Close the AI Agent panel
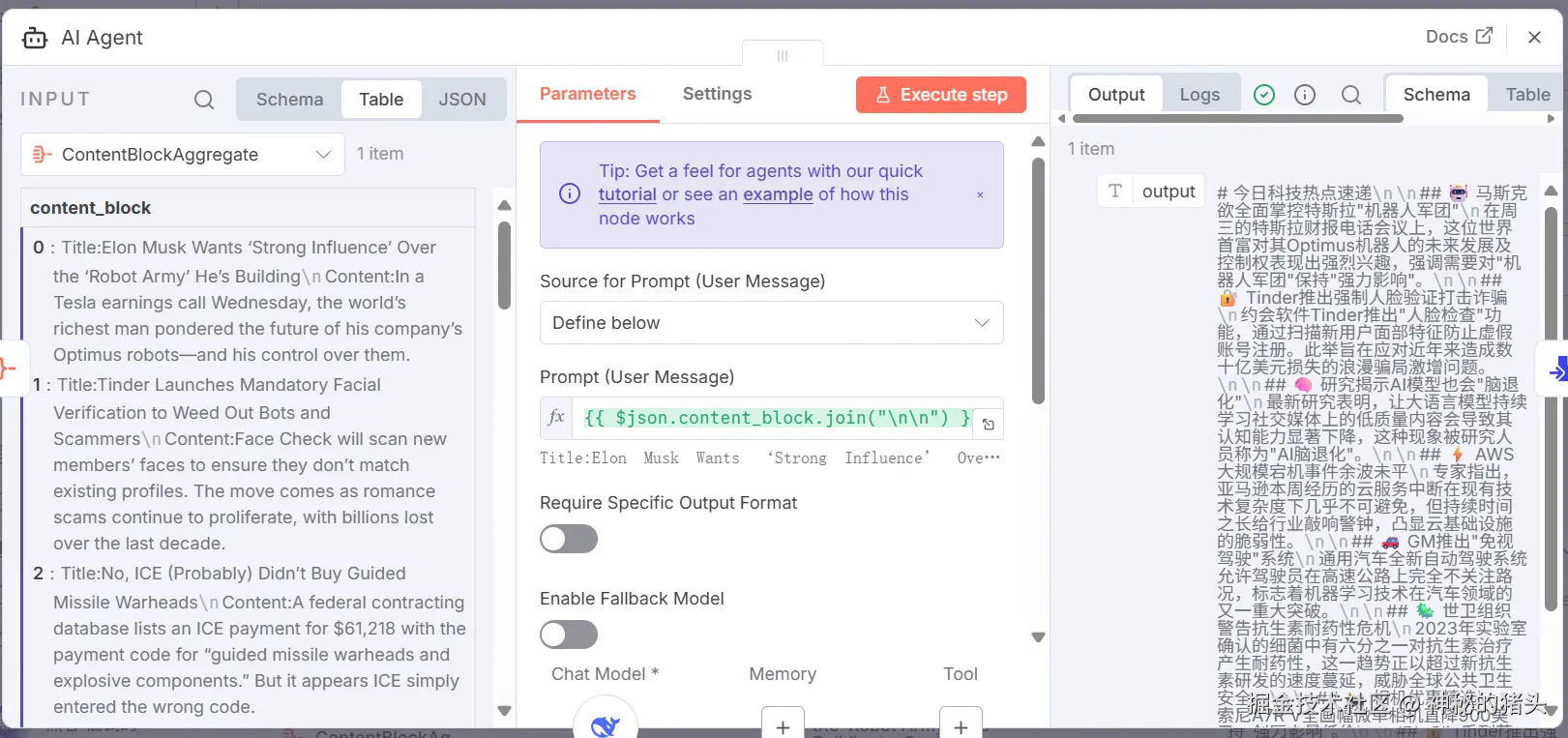Image resolution: width=1568 pixels, height=738 pixels. (x=1534, y=37)
